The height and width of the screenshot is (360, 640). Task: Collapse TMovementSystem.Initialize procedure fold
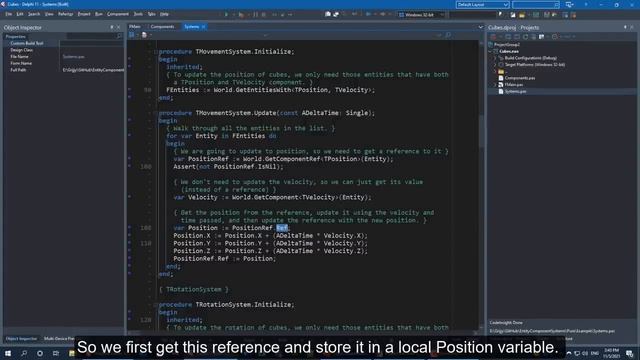pyautogui.click(x=156, y=52)
